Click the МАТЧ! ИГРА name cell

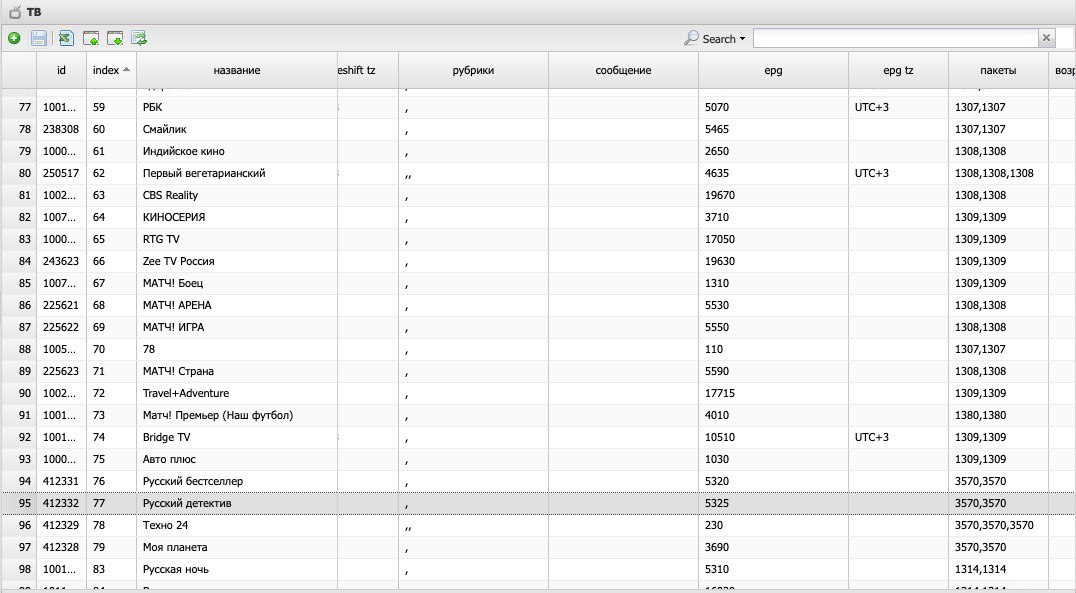click(x=237, y=327)
